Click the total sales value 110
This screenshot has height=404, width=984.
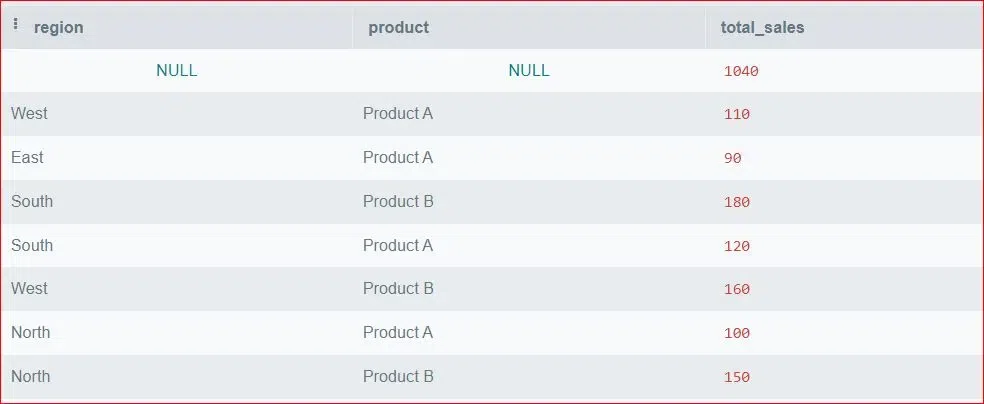pyautogui.click(x=736, y=114)
